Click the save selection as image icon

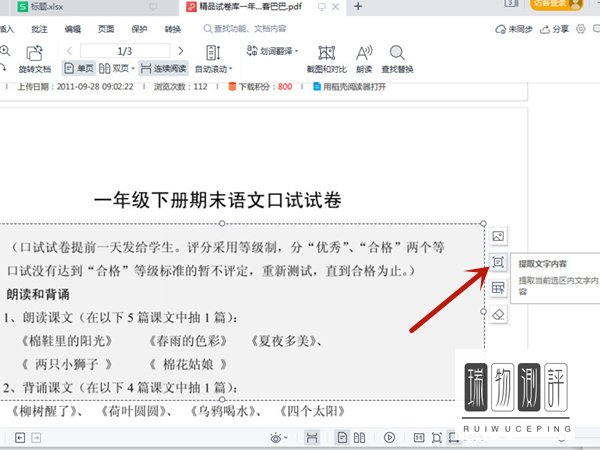[x=498, y=236]
